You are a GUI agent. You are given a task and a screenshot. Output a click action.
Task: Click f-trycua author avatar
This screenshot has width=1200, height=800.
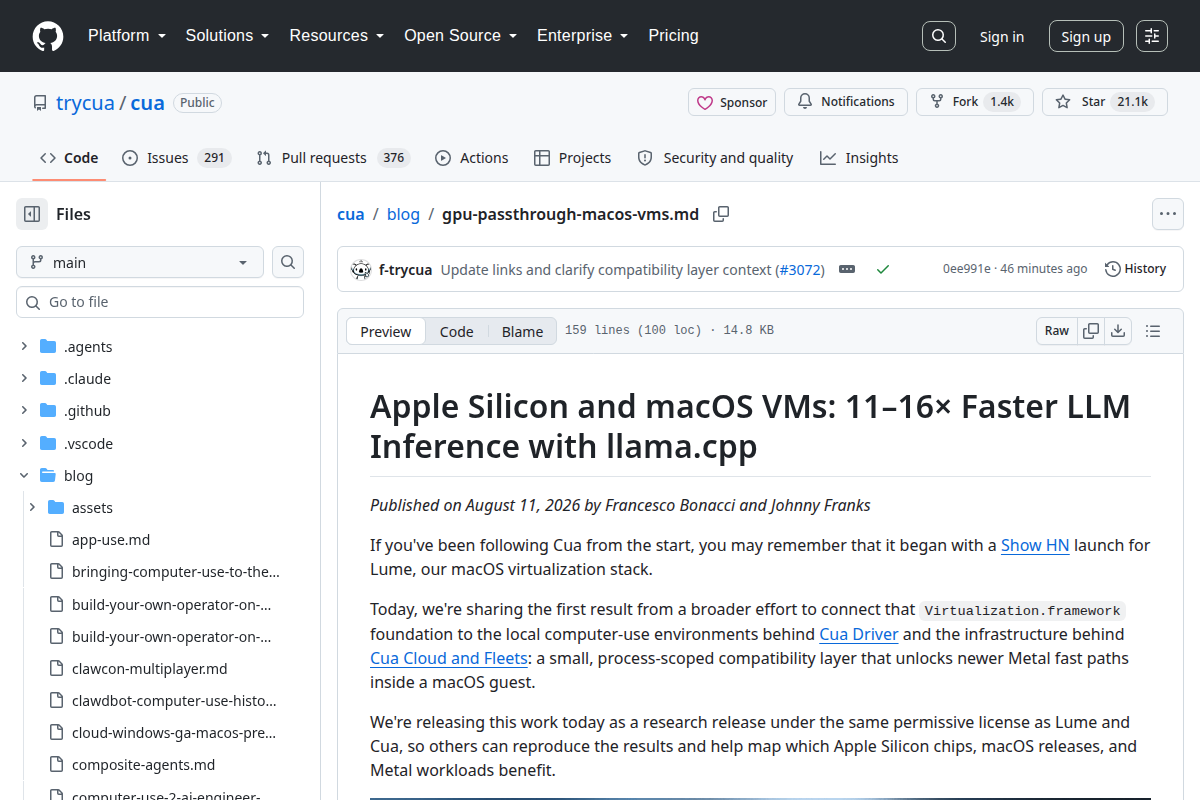361,269
